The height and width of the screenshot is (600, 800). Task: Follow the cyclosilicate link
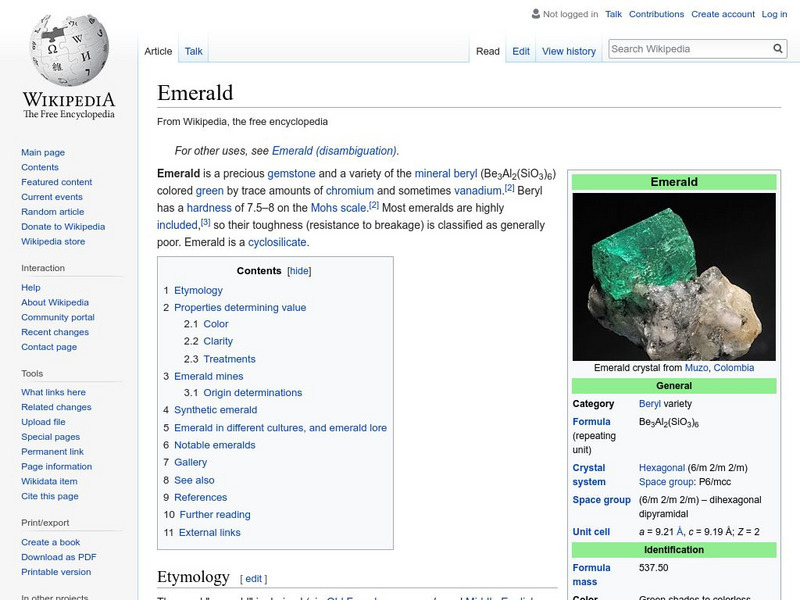point(277,242)
